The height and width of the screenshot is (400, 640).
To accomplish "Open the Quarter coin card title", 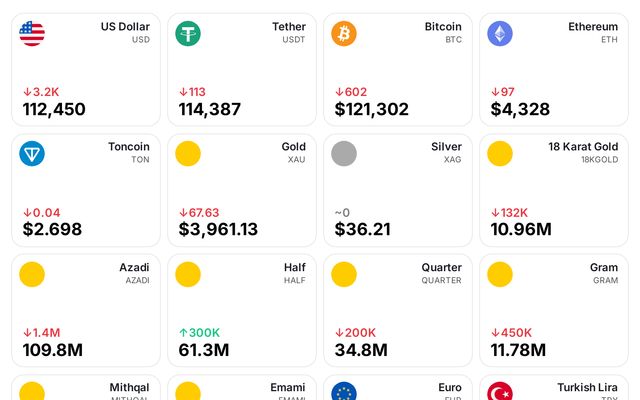I will [x=441, y=268].
